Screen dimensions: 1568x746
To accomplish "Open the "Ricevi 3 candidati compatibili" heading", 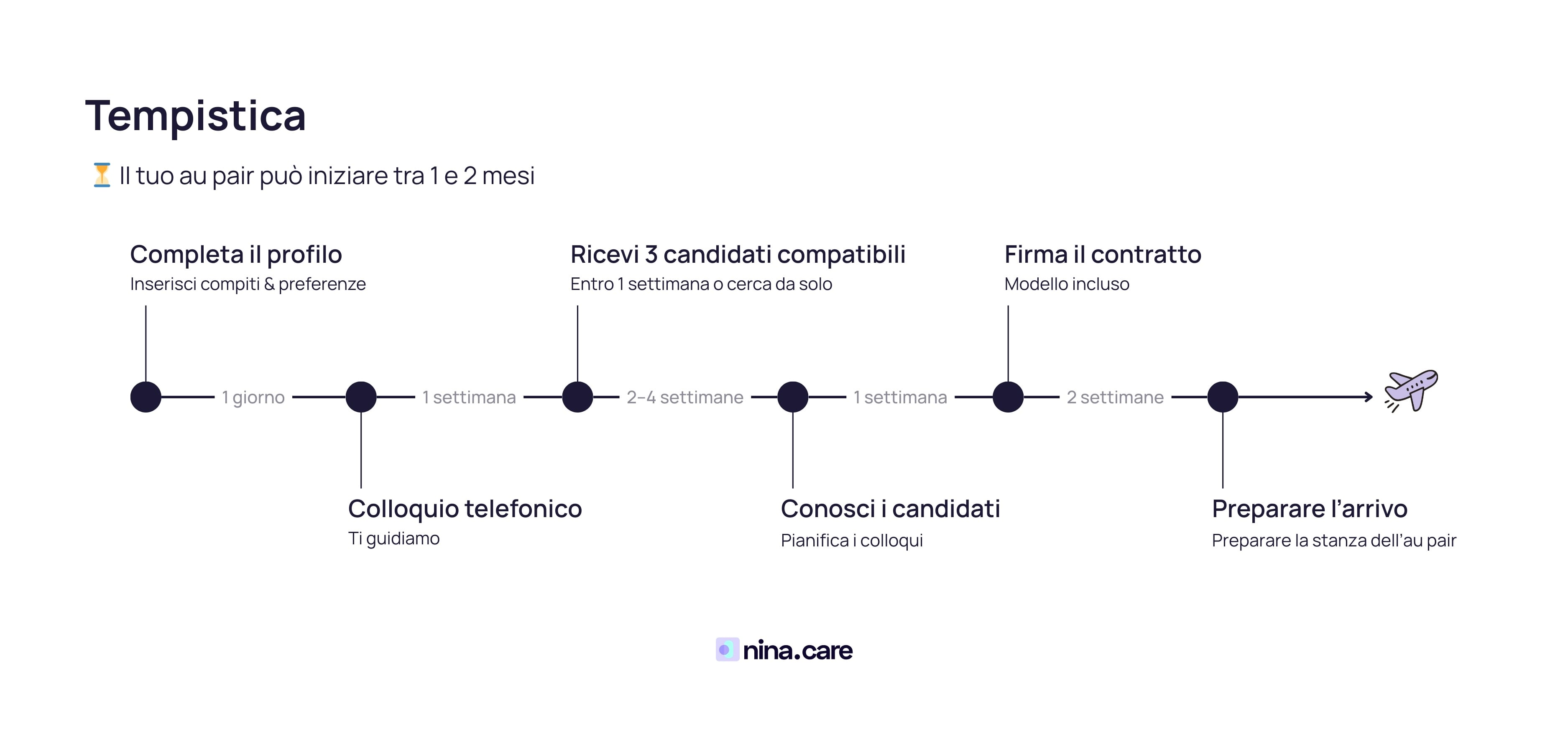I will click(738, 254).
